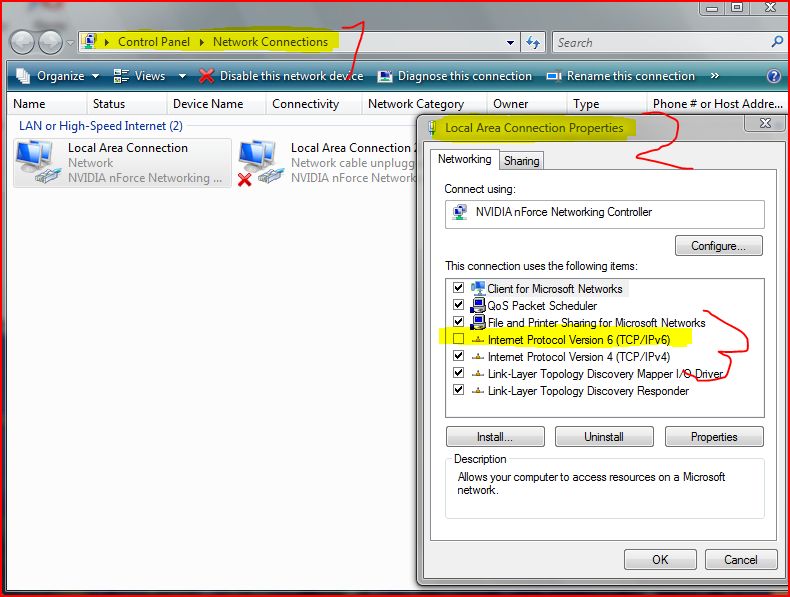Sort by the Status column header
The image size is (790, 597).
pyautogui.click(x=126, y=104)
